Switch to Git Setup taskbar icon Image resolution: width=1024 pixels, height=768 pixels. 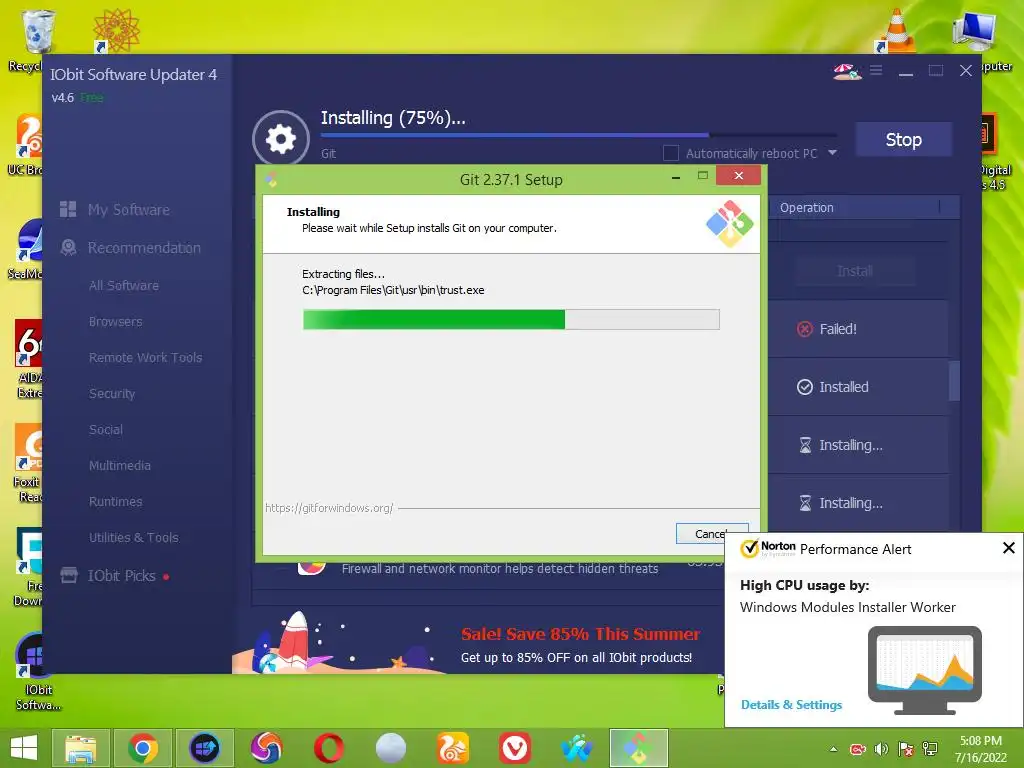[x=639, y=748]
